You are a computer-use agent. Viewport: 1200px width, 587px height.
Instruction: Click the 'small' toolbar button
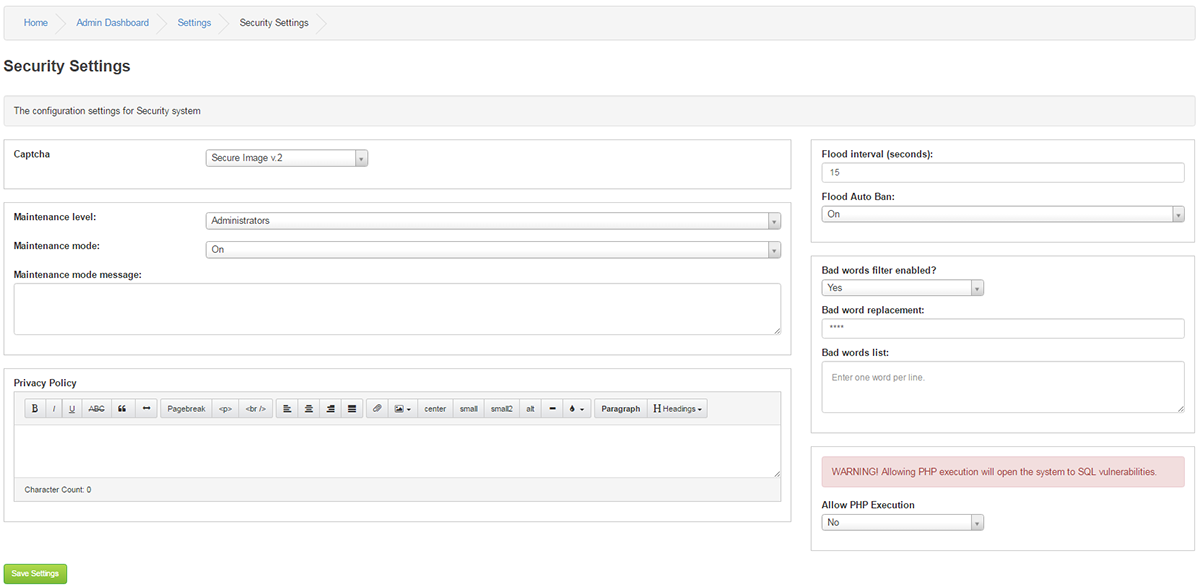(x=468, y=408)
